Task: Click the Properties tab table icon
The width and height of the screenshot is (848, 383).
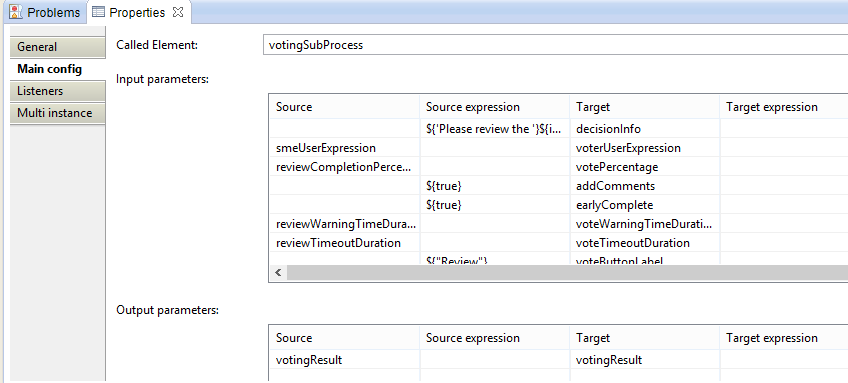Action: point(99,12)
